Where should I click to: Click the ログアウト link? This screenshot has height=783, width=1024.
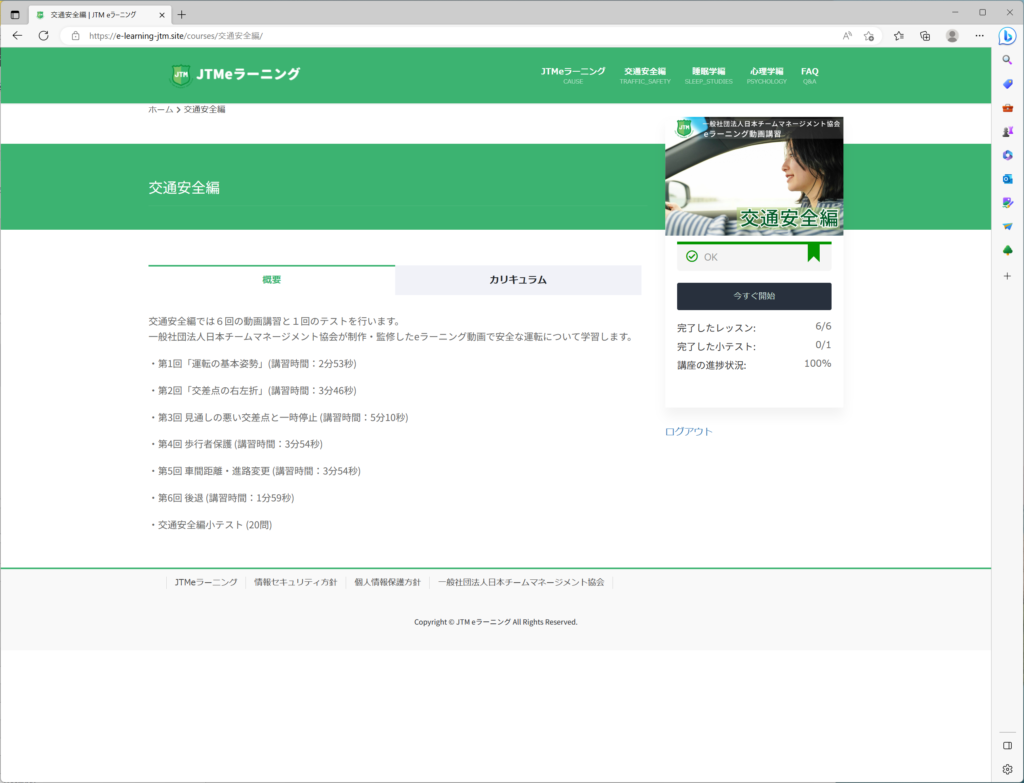coord(688,432)
